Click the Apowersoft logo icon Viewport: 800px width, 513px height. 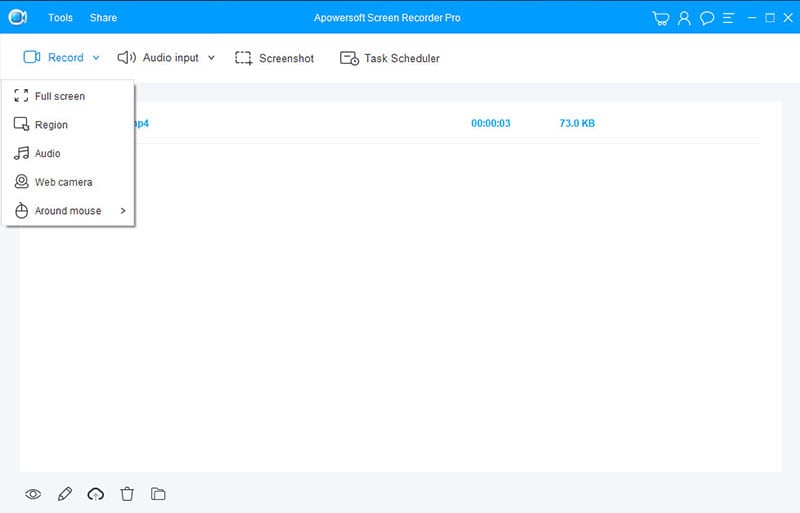click(x=18, y=17)
